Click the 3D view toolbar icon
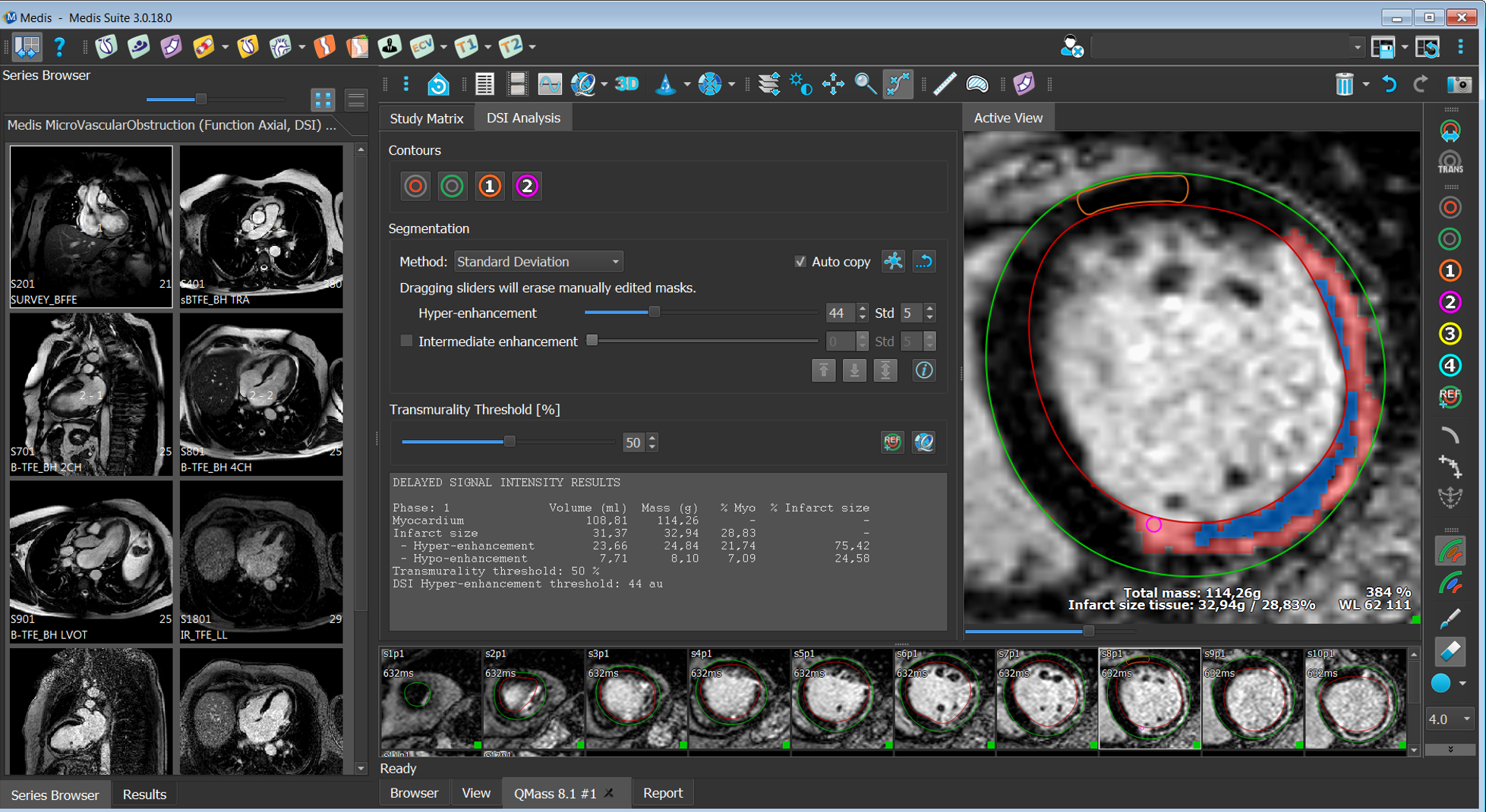The width and height of the screenshot is (1486, 812). (626, 84)
